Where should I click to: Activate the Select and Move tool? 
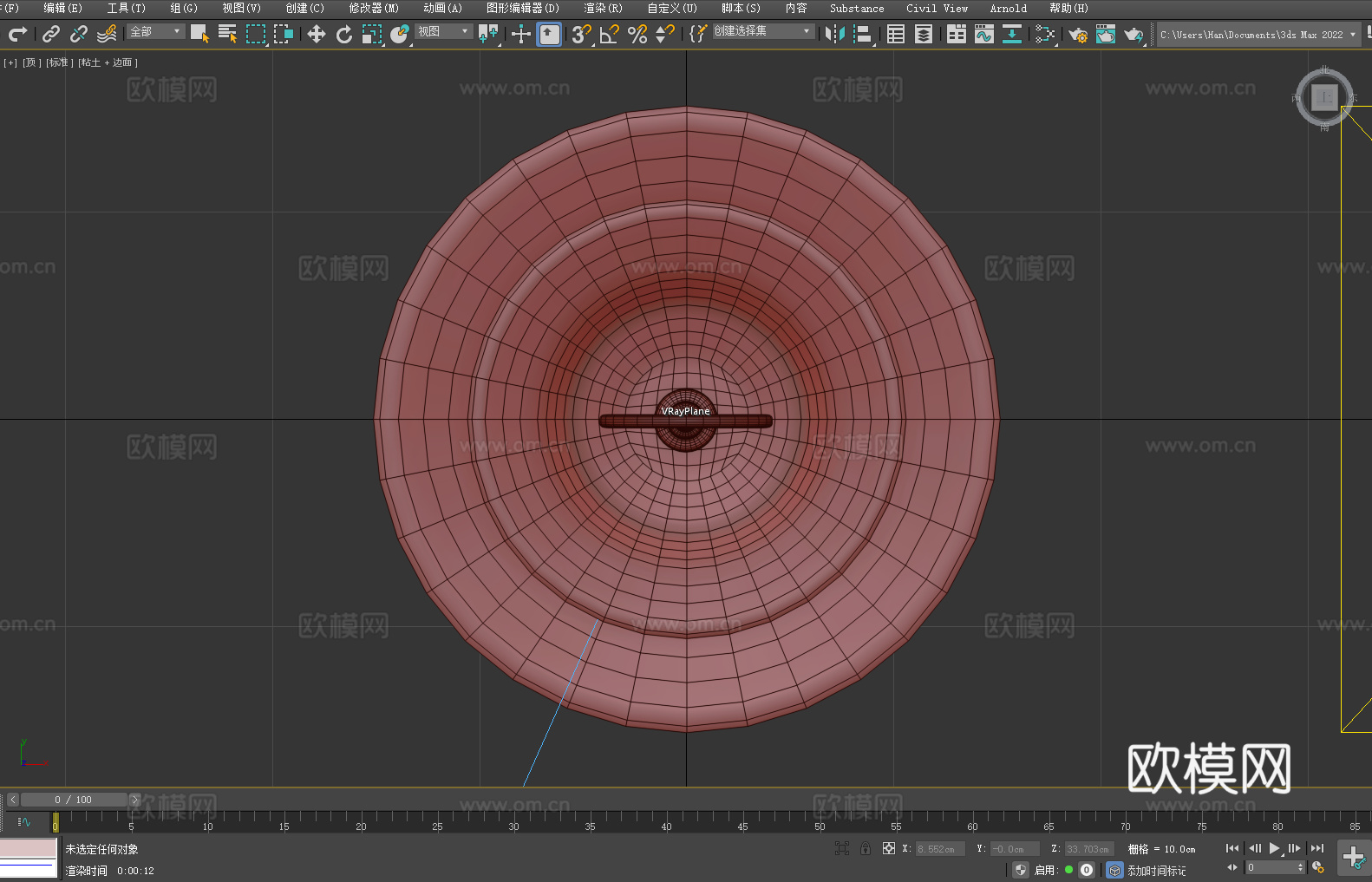click(x=317, y=34)
